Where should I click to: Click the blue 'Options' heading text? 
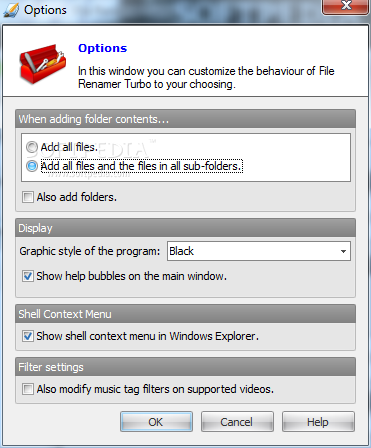tap(103, 48)
